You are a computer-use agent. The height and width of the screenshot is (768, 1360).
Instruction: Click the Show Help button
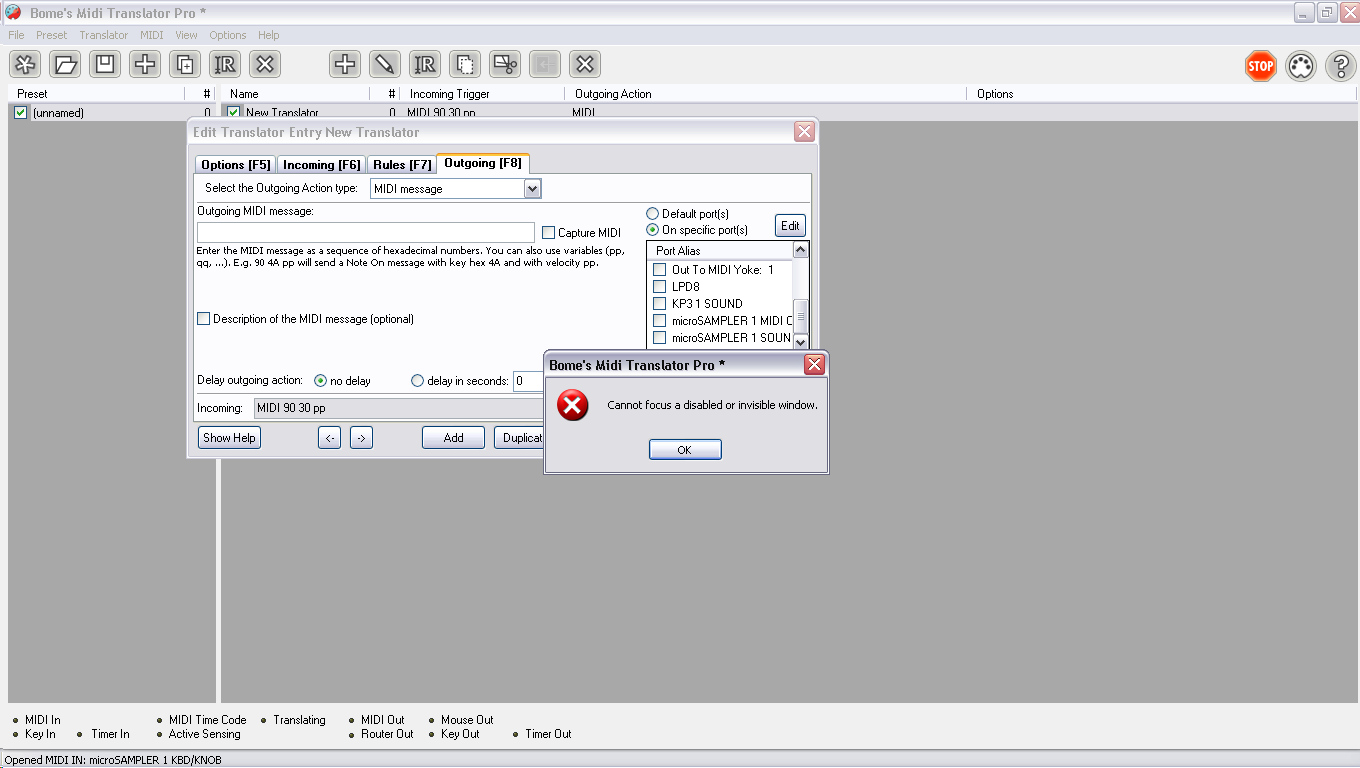click(229, 438)
